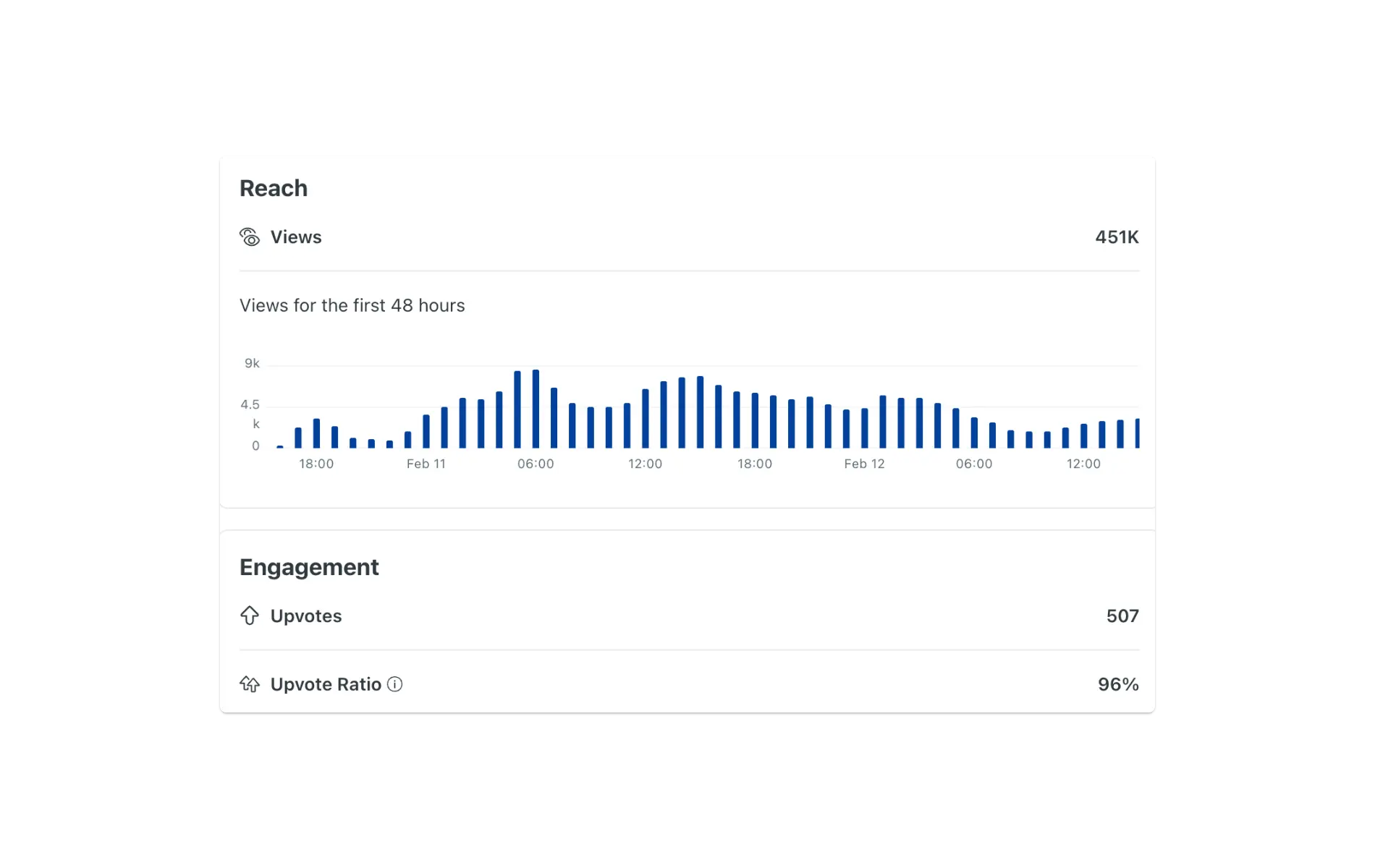Click 'Views for the first 48 hours' text

point(352,305)
